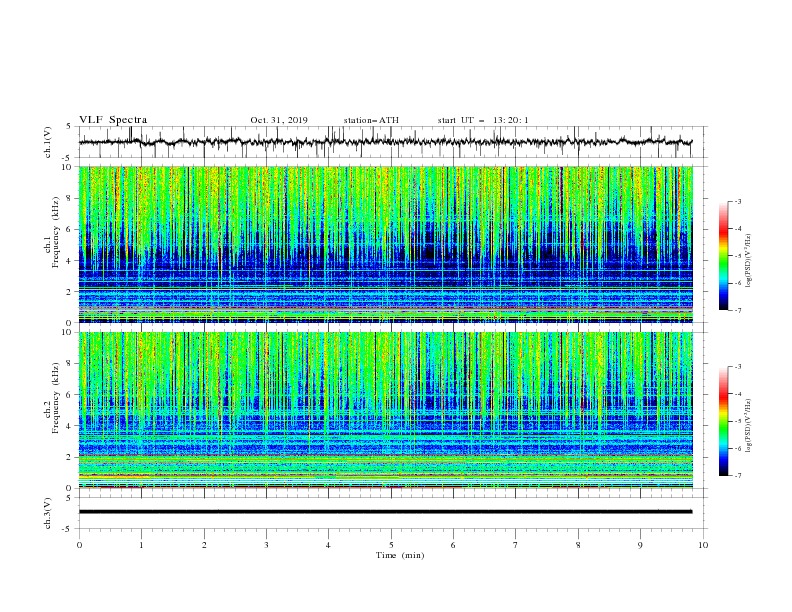Click the "-7" label on ch.1 colorbar
Image resolution: width=792 pixels, height=612 pixels.
point(737,310)
